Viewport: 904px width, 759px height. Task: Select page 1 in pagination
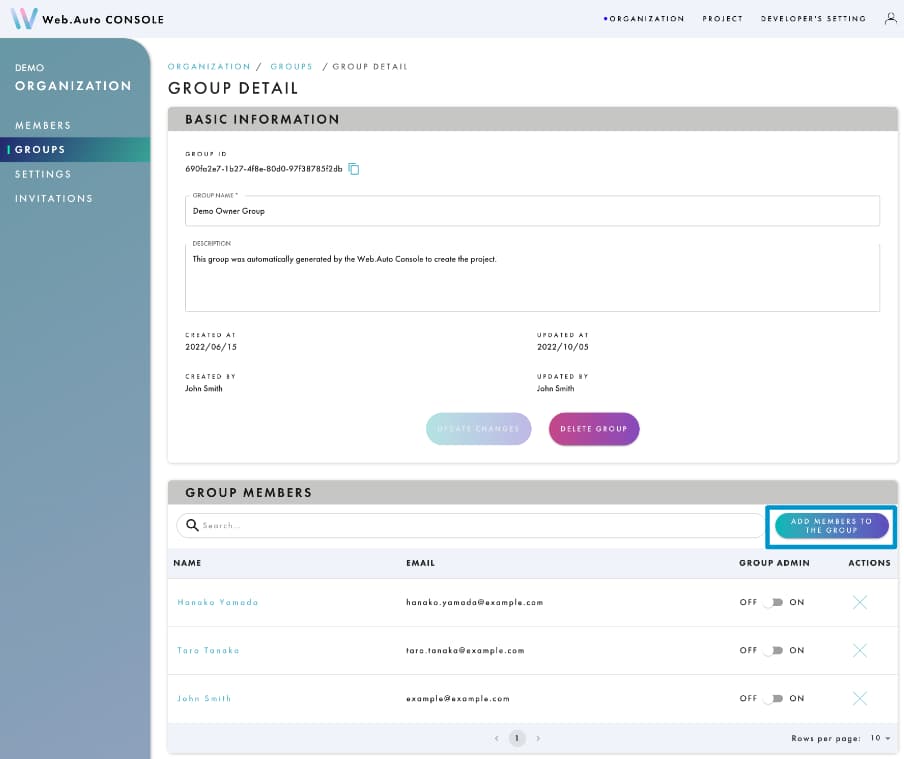click(517, 738)
